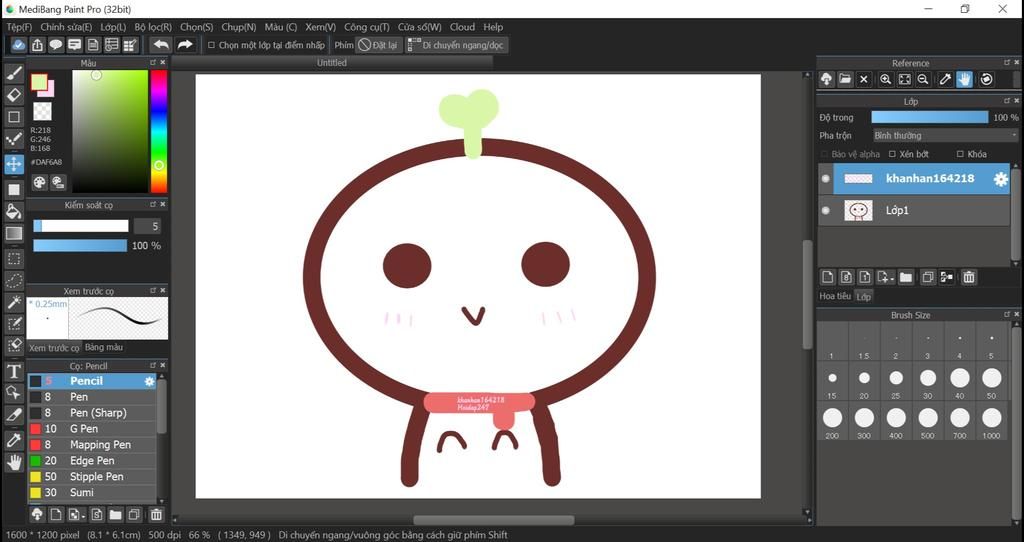The width and height of the screenshot is (1024, 542).
Task: Undock the Lớp layer panel
Action: coord(1006,101)
